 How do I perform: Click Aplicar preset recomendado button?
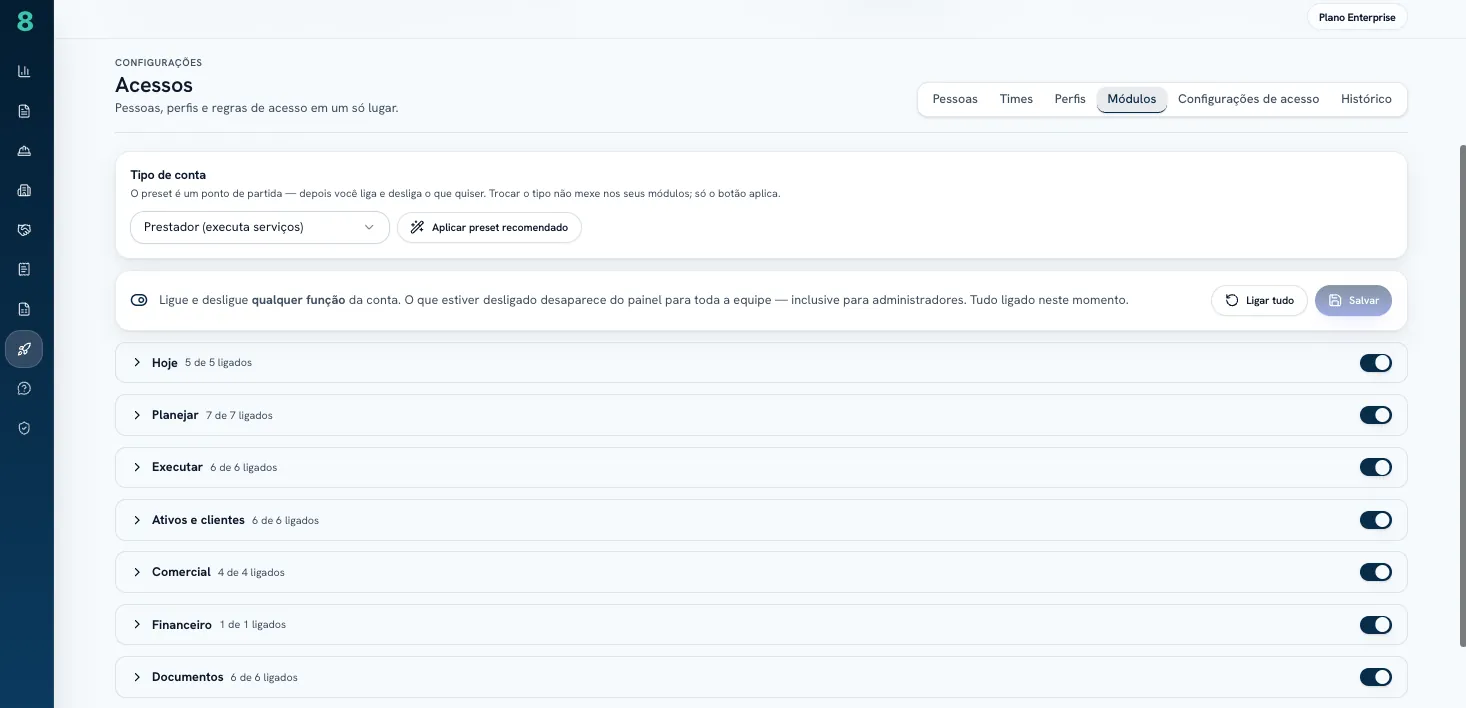point(489,227)
